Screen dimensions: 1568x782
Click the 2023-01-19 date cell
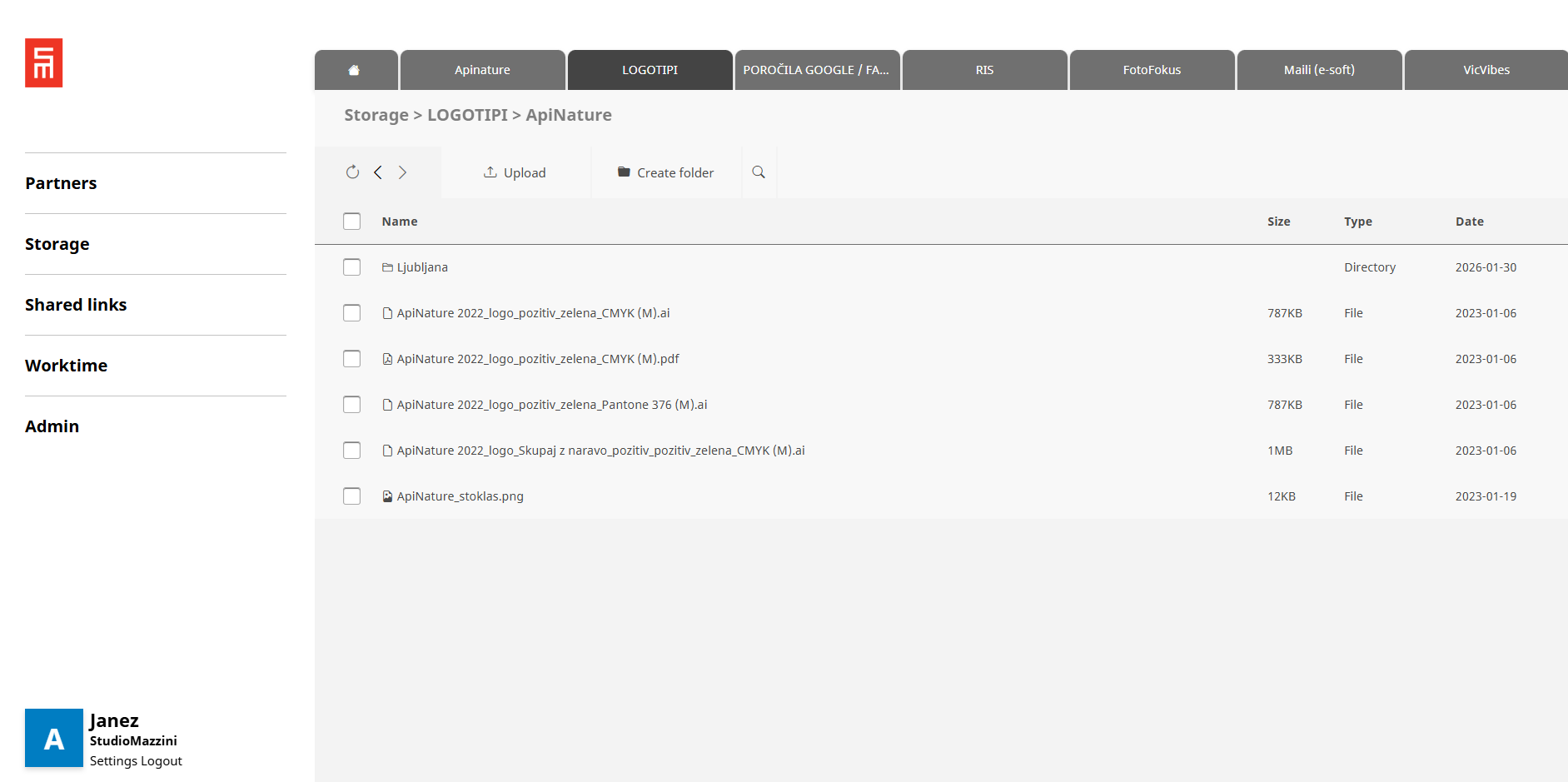coord(1486,496)
